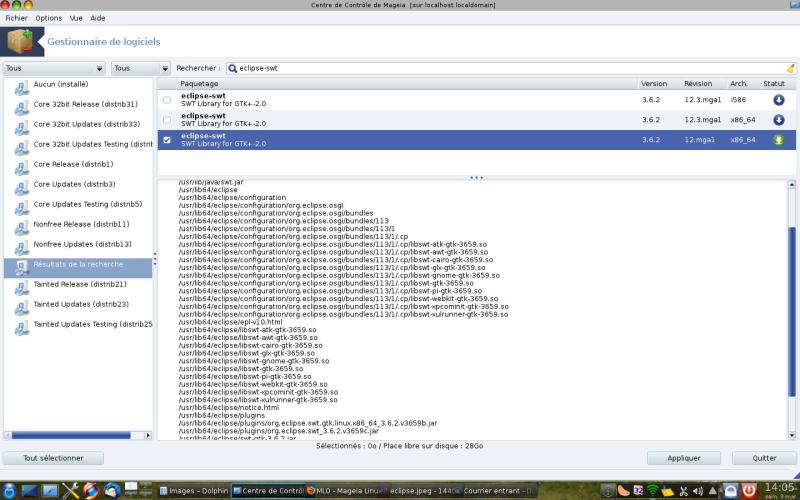Click the clear search broom icon
Image resolution: width=800 pixels, height=500 pixels.
[790, 68]
